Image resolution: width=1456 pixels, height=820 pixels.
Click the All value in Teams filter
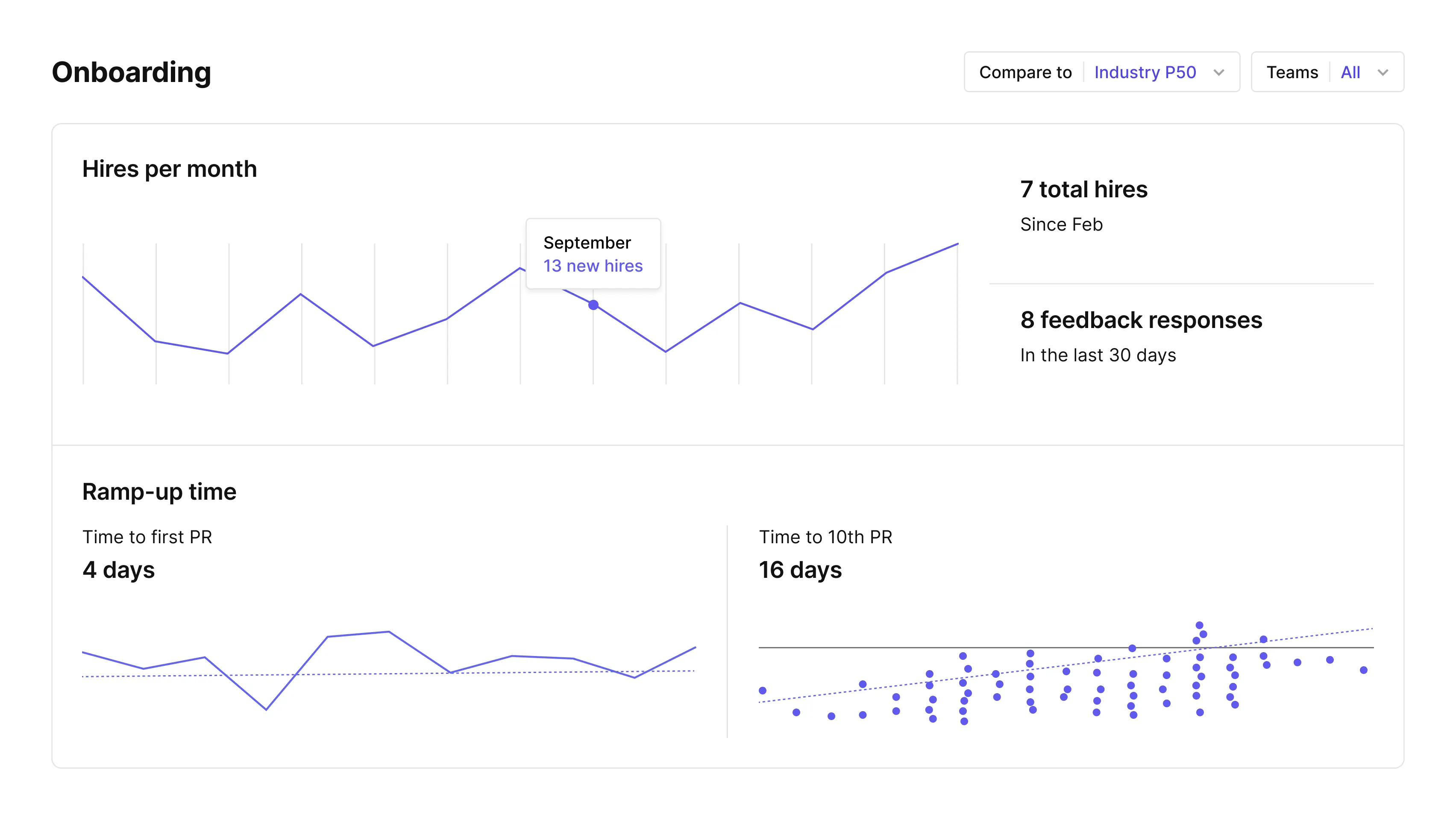(x=1350, y=72)
